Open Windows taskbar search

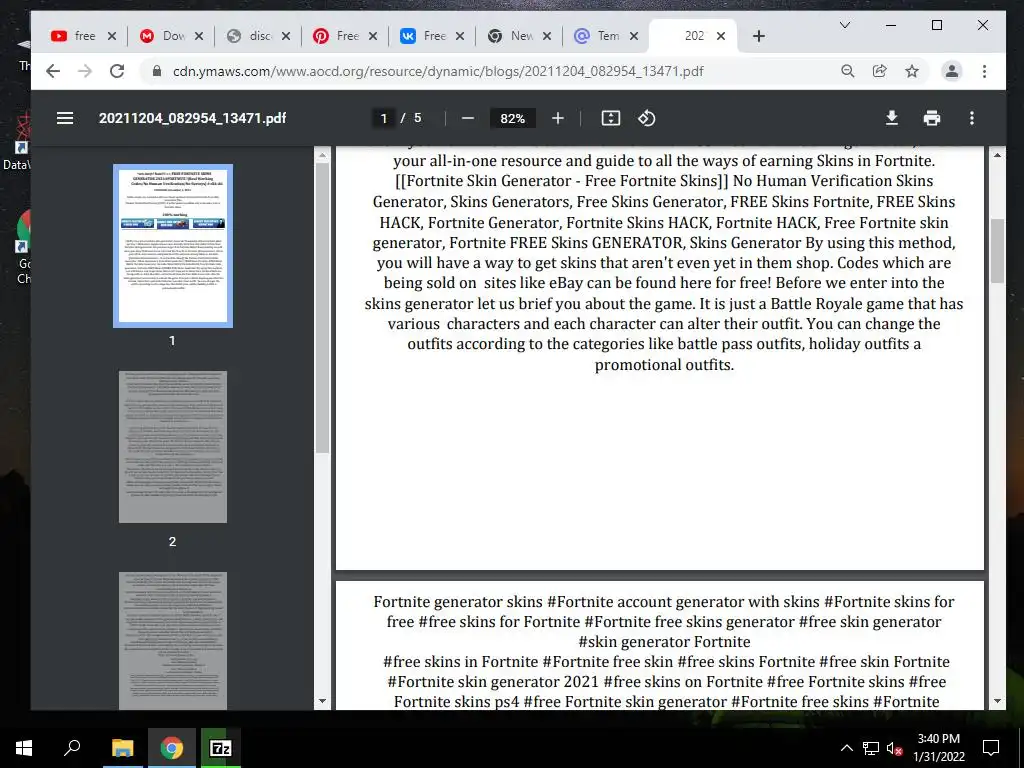pyautogui.click(x=72, y=748)
